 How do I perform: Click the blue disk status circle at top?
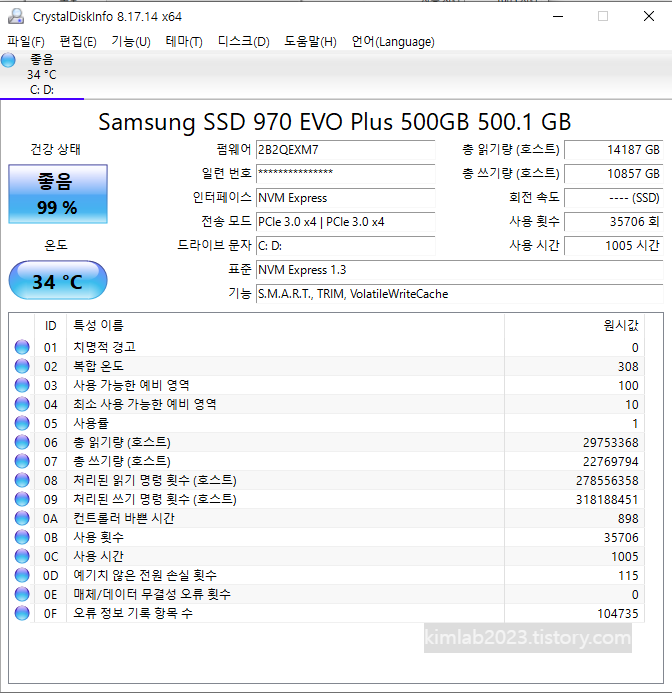tap(8, 60)
